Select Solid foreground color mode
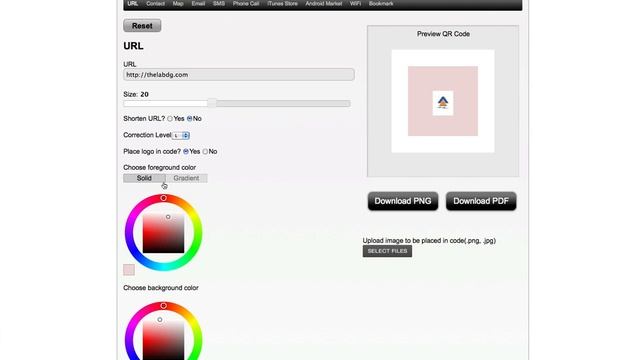This screenshot has width=640, height=360. click(144, 178)
